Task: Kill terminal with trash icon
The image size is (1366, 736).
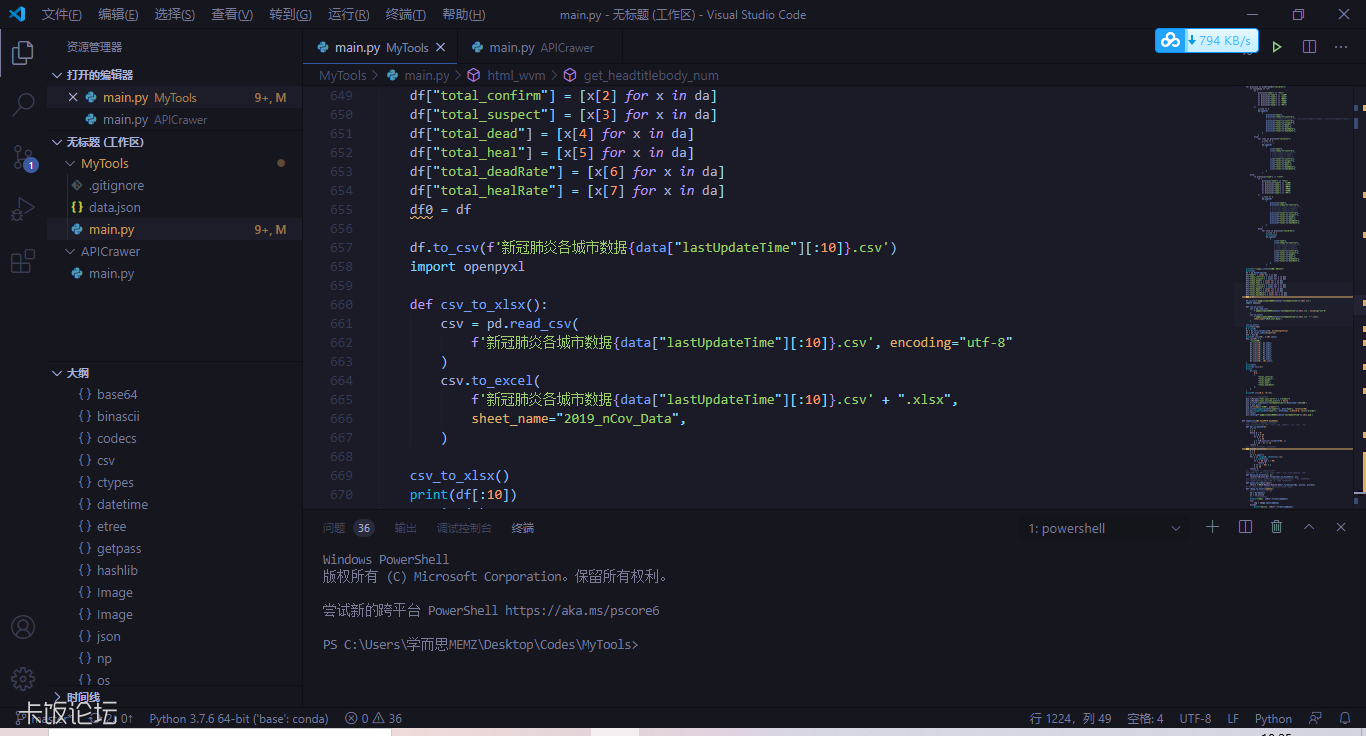Action: [x=1276, y=527]
